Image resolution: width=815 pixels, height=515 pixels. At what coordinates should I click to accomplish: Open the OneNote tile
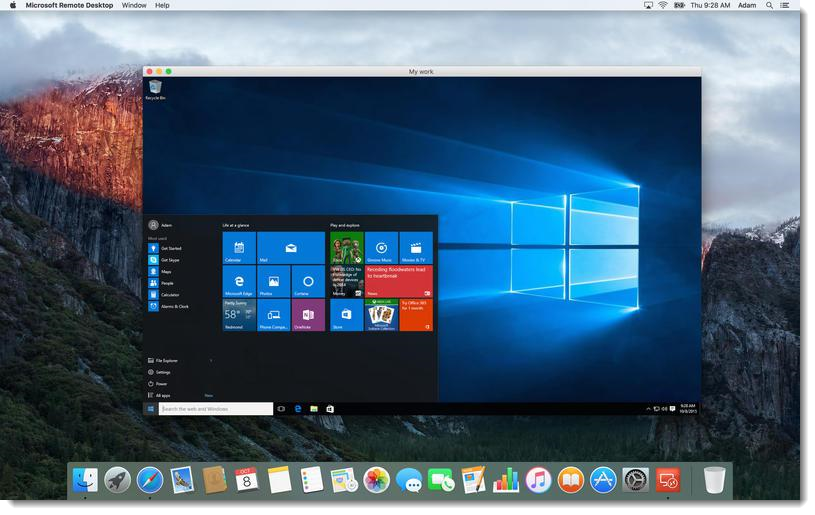309,315
